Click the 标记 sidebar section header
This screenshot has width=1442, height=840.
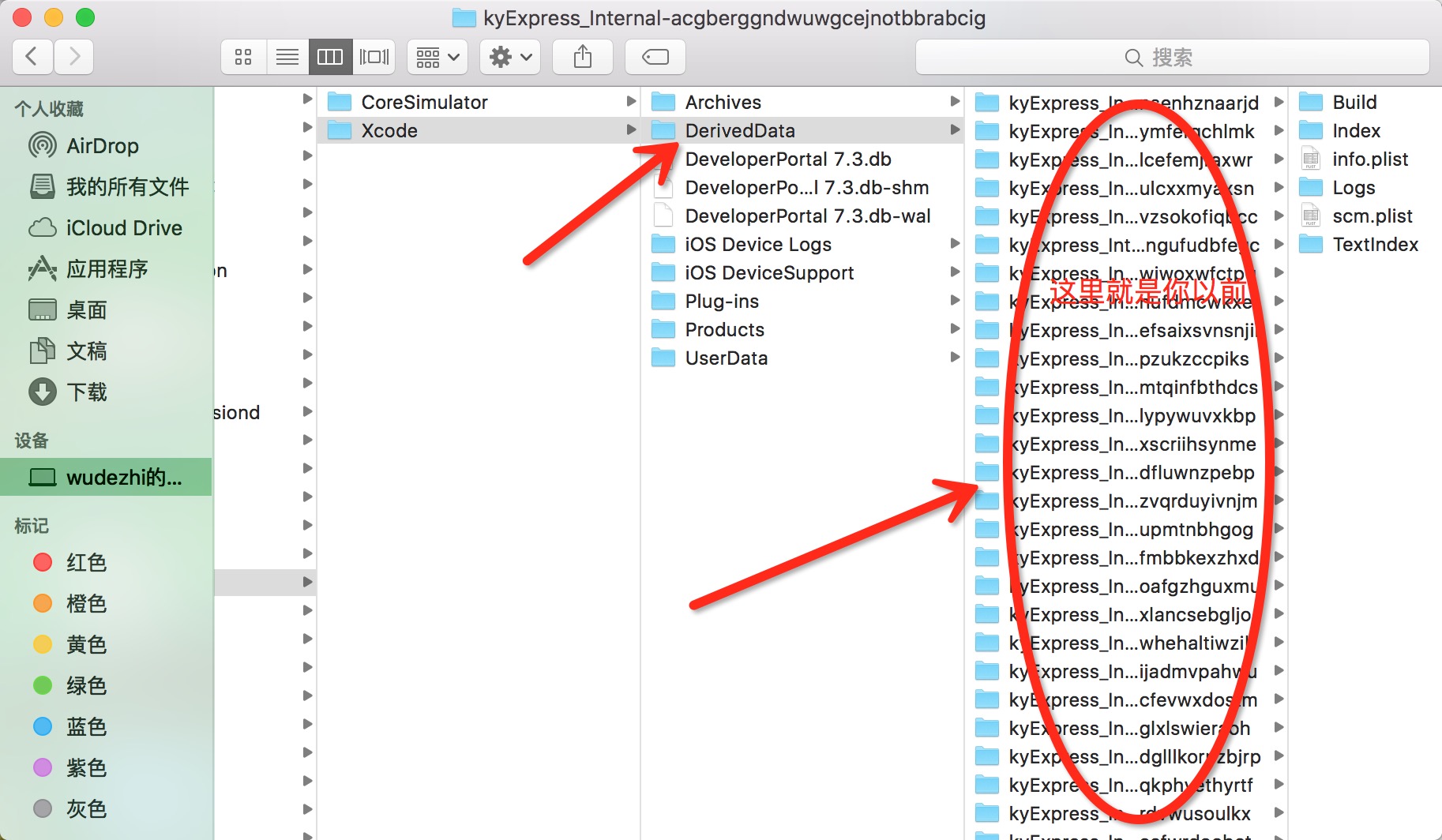[x=32, y=526]
